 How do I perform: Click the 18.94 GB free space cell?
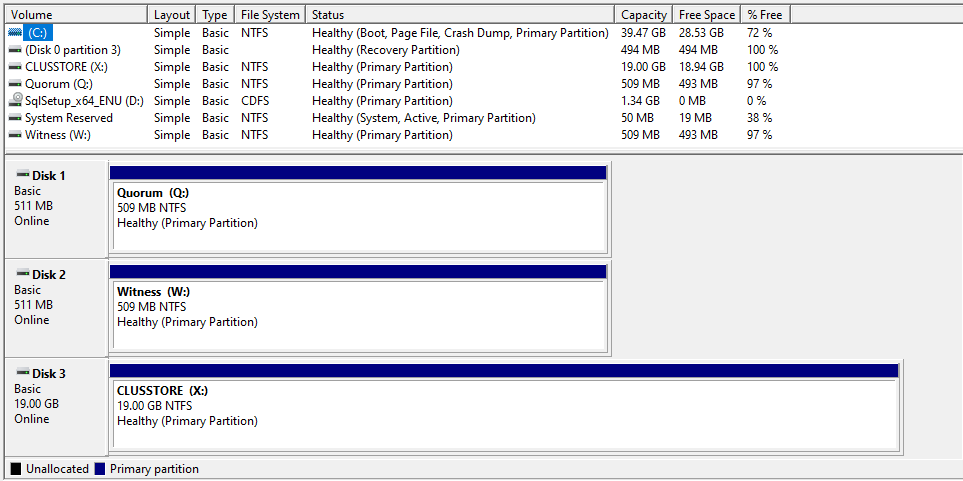(701, 66)
